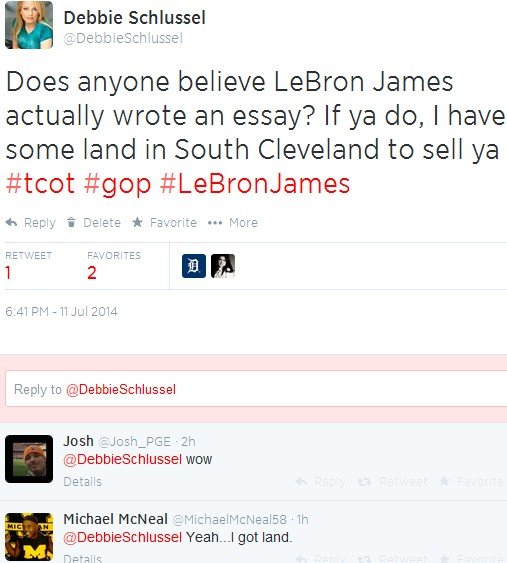Open Michael McNeal's profile name link
The height and width of the screenshot is (563, 507).
116,519
